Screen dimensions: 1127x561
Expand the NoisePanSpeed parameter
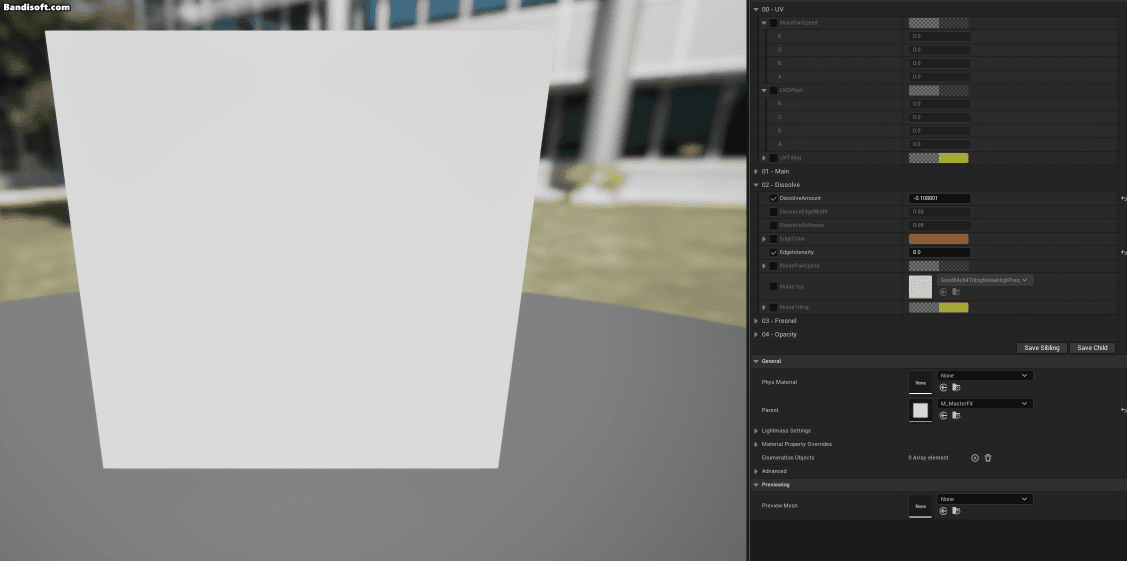pos(764,266)
